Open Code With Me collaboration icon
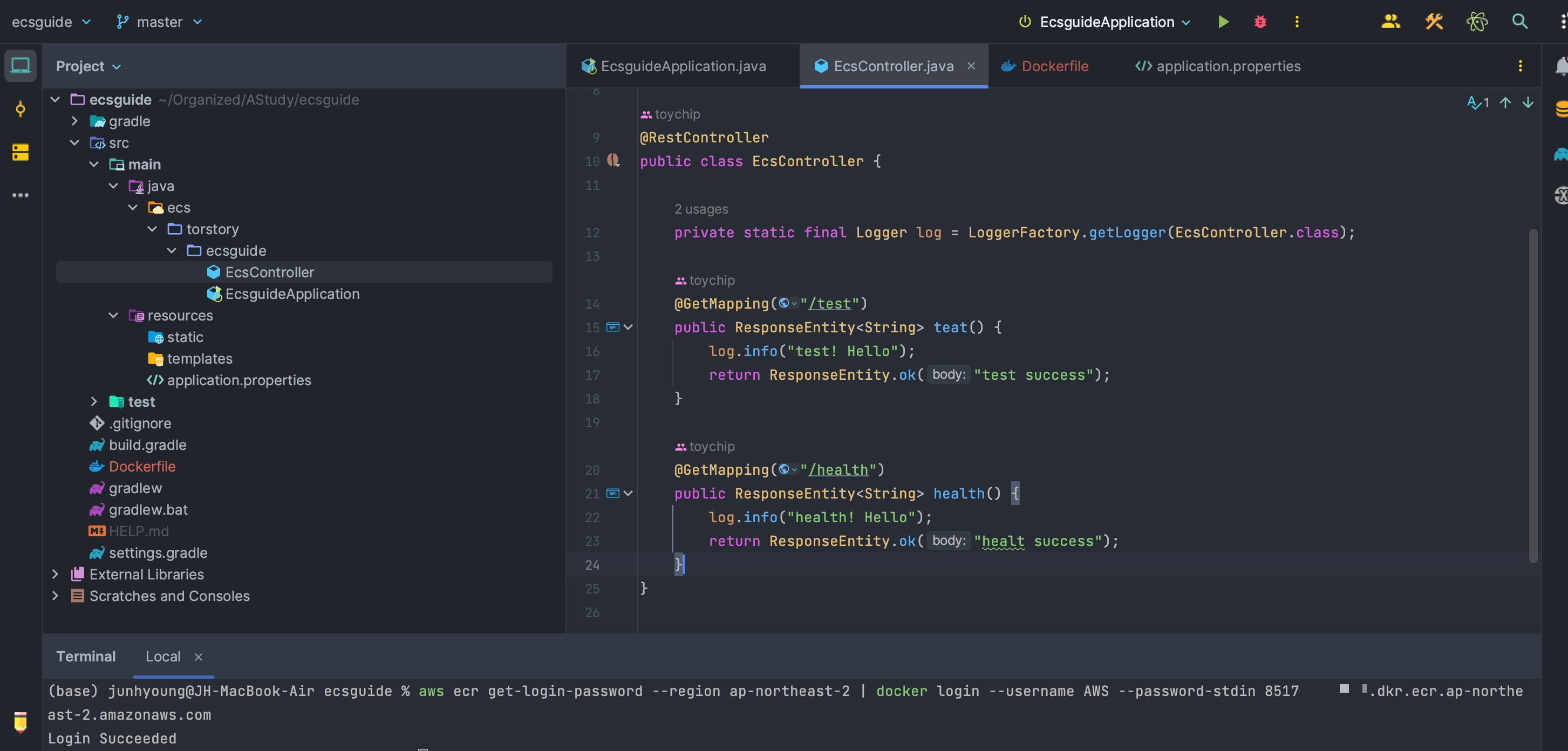The height and width of the screenshot is (751, 1568). [1390, 22]
